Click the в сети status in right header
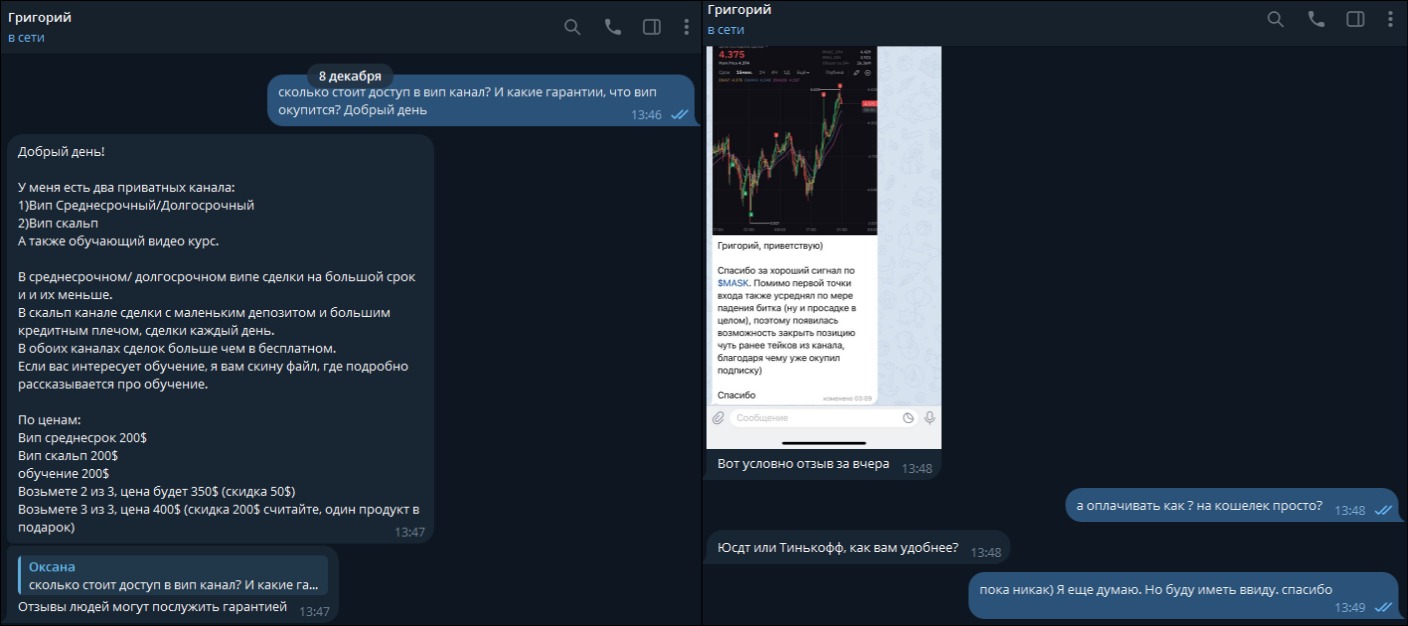The height and width of the screenshot is (626, 1408). pos(726,30)
